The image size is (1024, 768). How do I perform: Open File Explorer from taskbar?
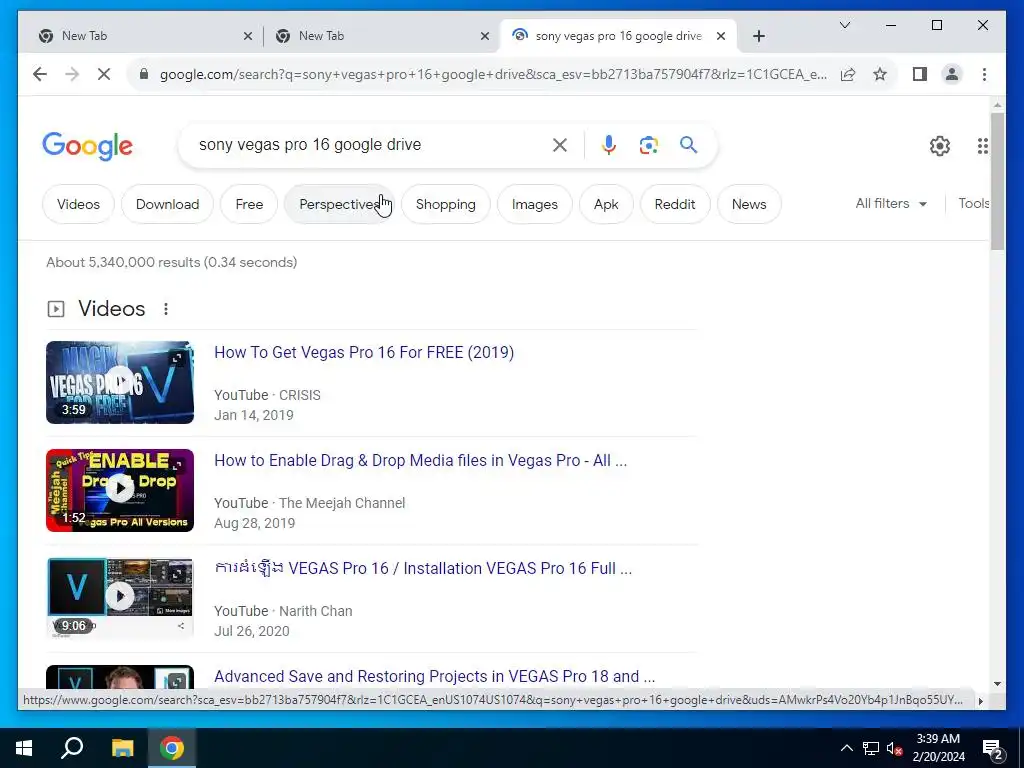[x=122, y=748]
